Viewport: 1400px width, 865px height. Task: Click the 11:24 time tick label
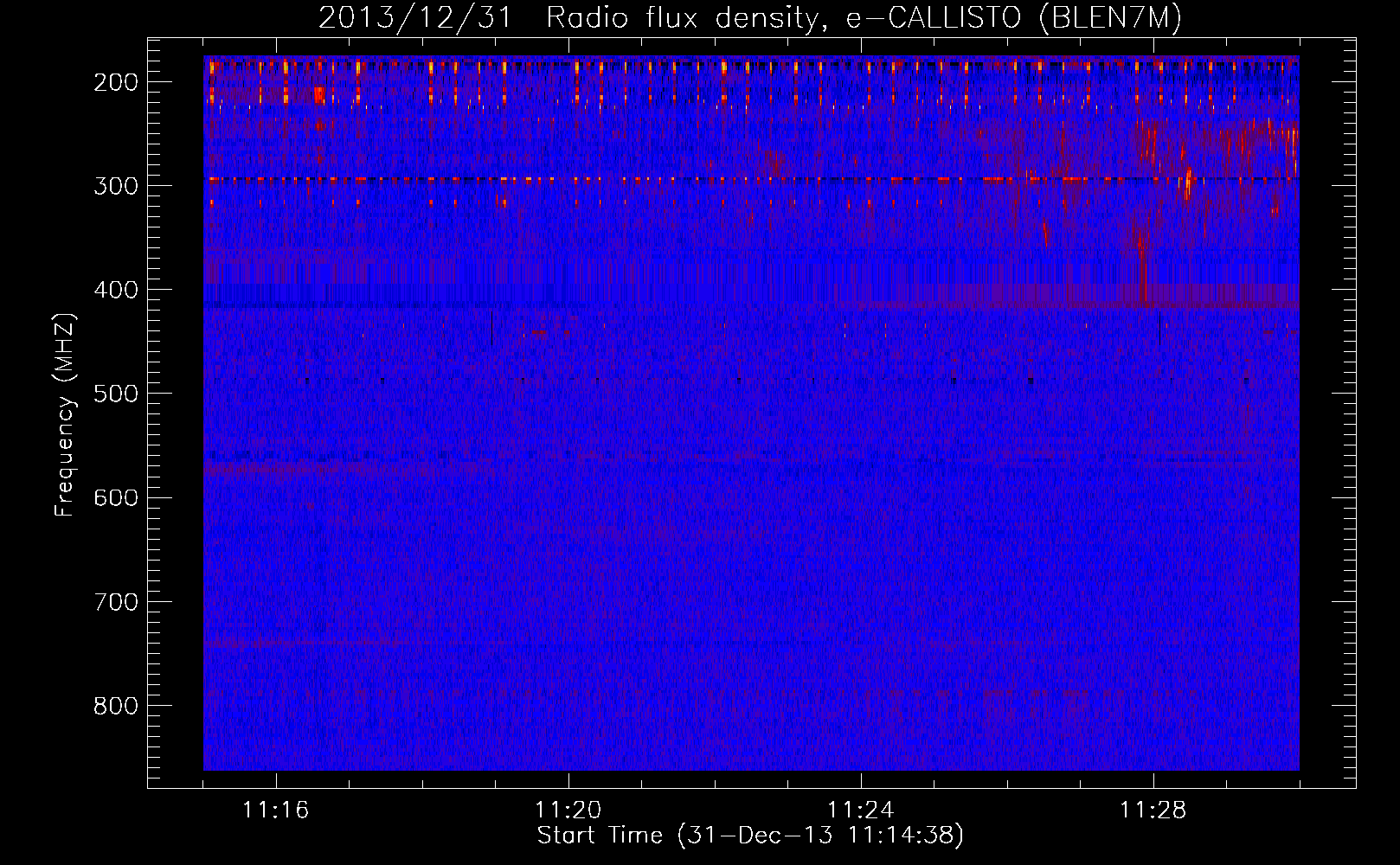tap(860, 811)
